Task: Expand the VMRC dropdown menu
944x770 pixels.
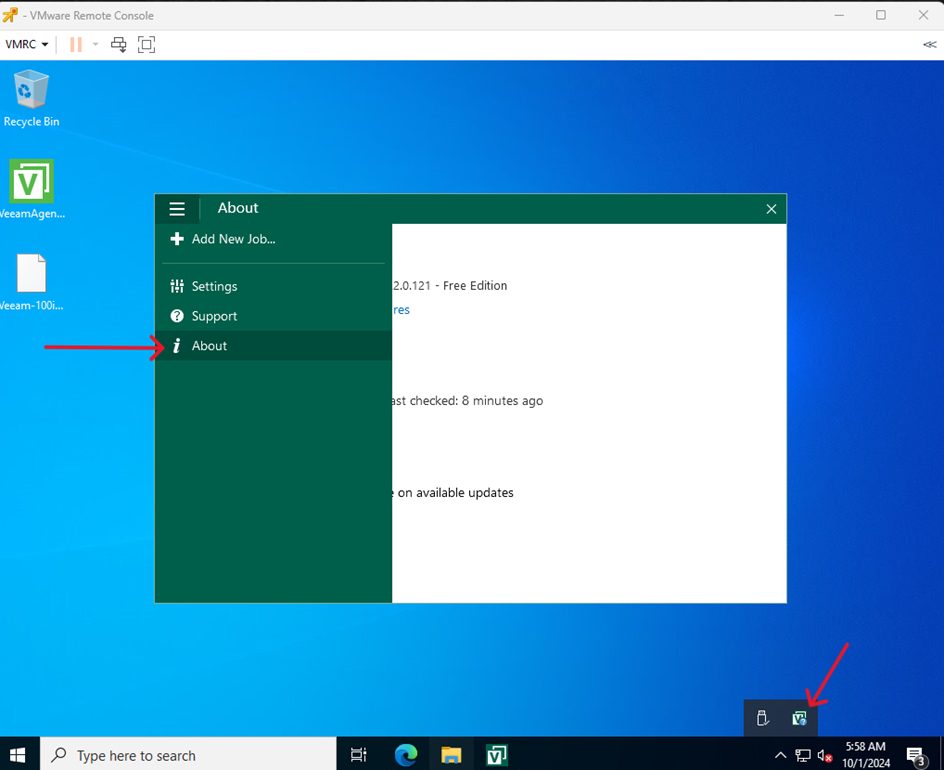Action: 27,44
